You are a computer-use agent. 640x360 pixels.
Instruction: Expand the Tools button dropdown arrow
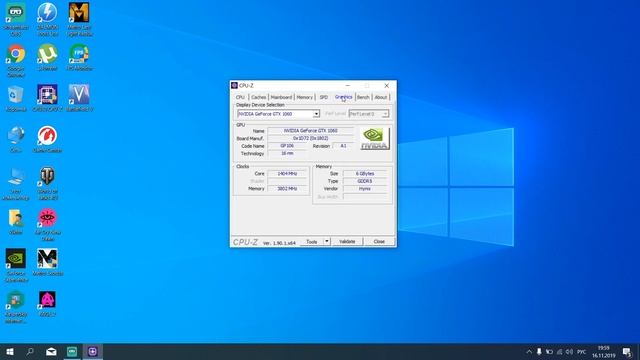(327, 241)
